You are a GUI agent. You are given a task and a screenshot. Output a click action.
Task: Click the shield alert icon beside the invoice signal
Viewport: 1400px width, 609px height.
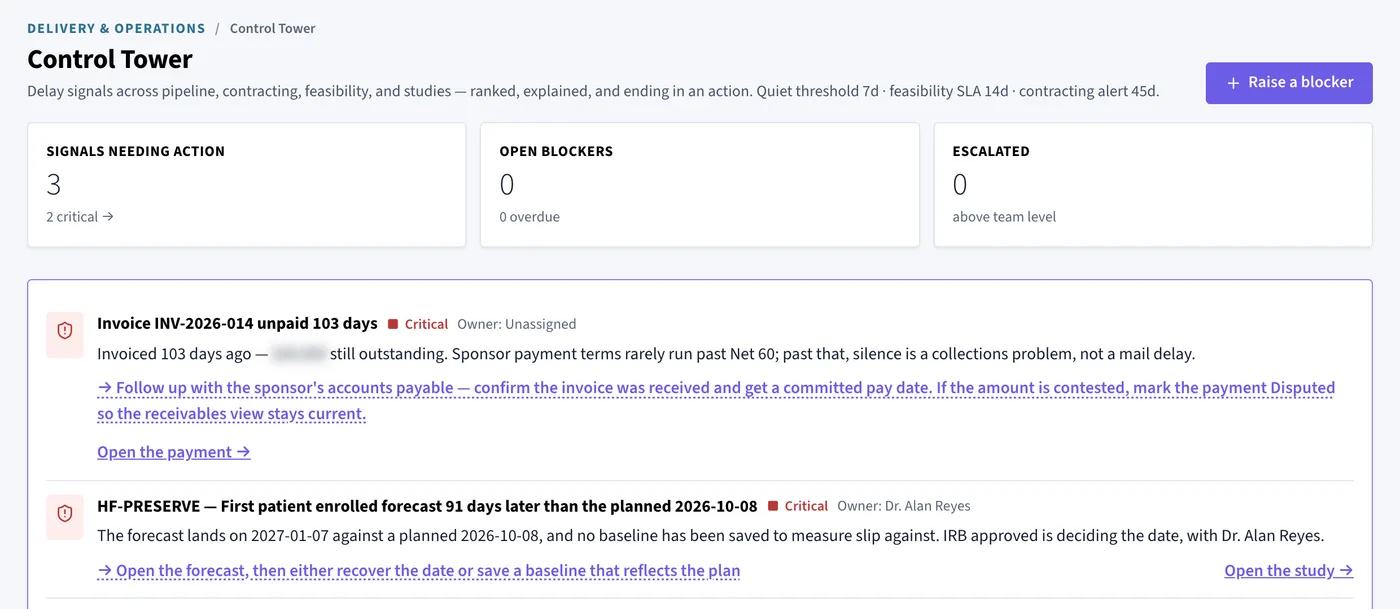click(x=65, y=331)
